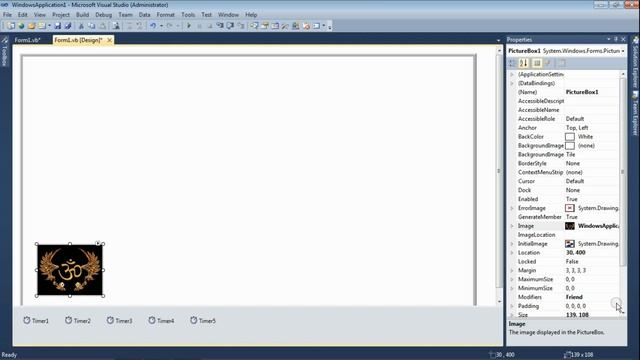Click the (Name) value field PictureBox1
The width and height of the screenshot is (640, 360).
(x=591, y=92)
